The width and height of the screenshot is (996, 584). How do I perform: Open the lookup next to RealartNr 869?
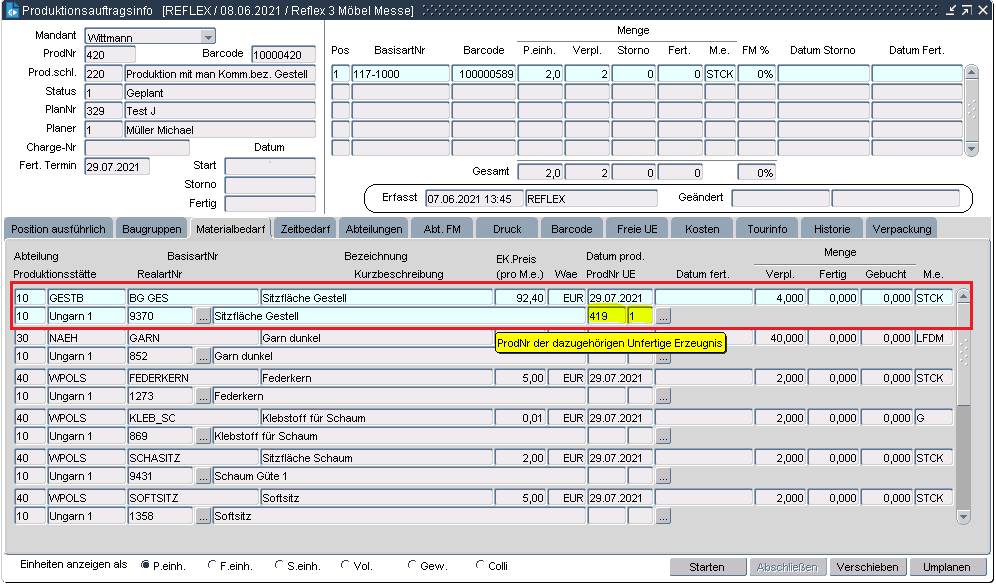coord(203,436)
